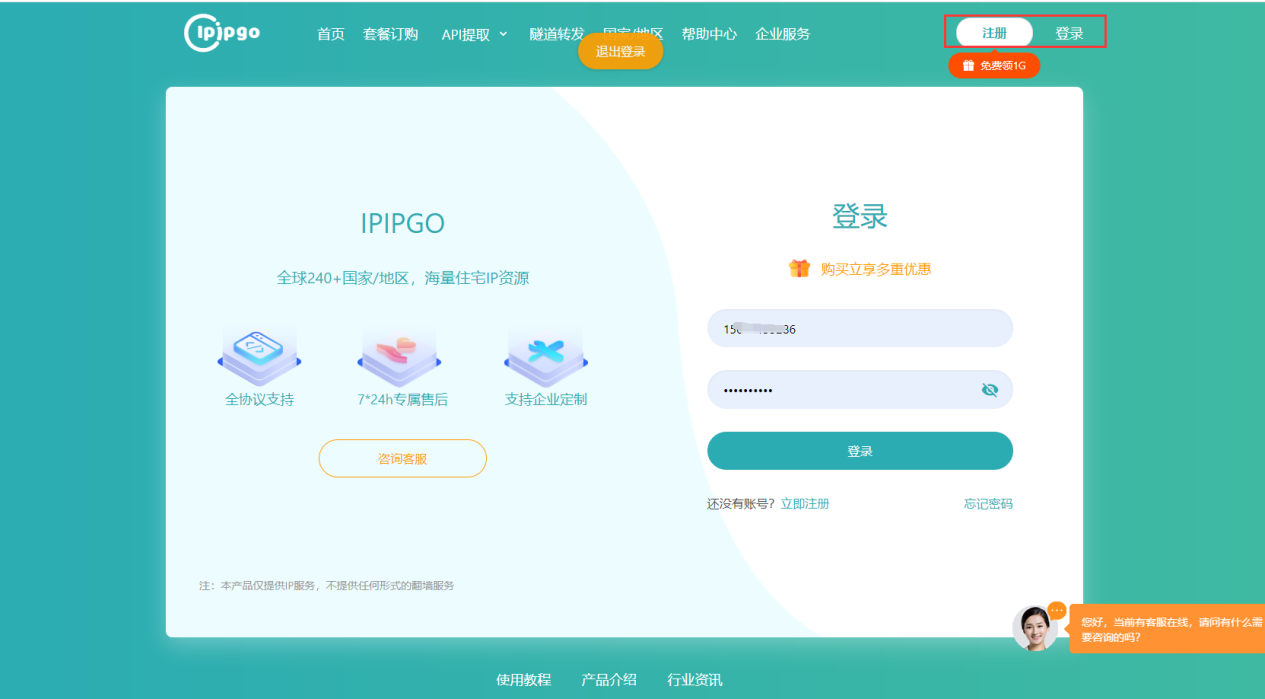
Task: Click the 7*24h exclusive after-sales icon
Action: click(x=400, y=359)
